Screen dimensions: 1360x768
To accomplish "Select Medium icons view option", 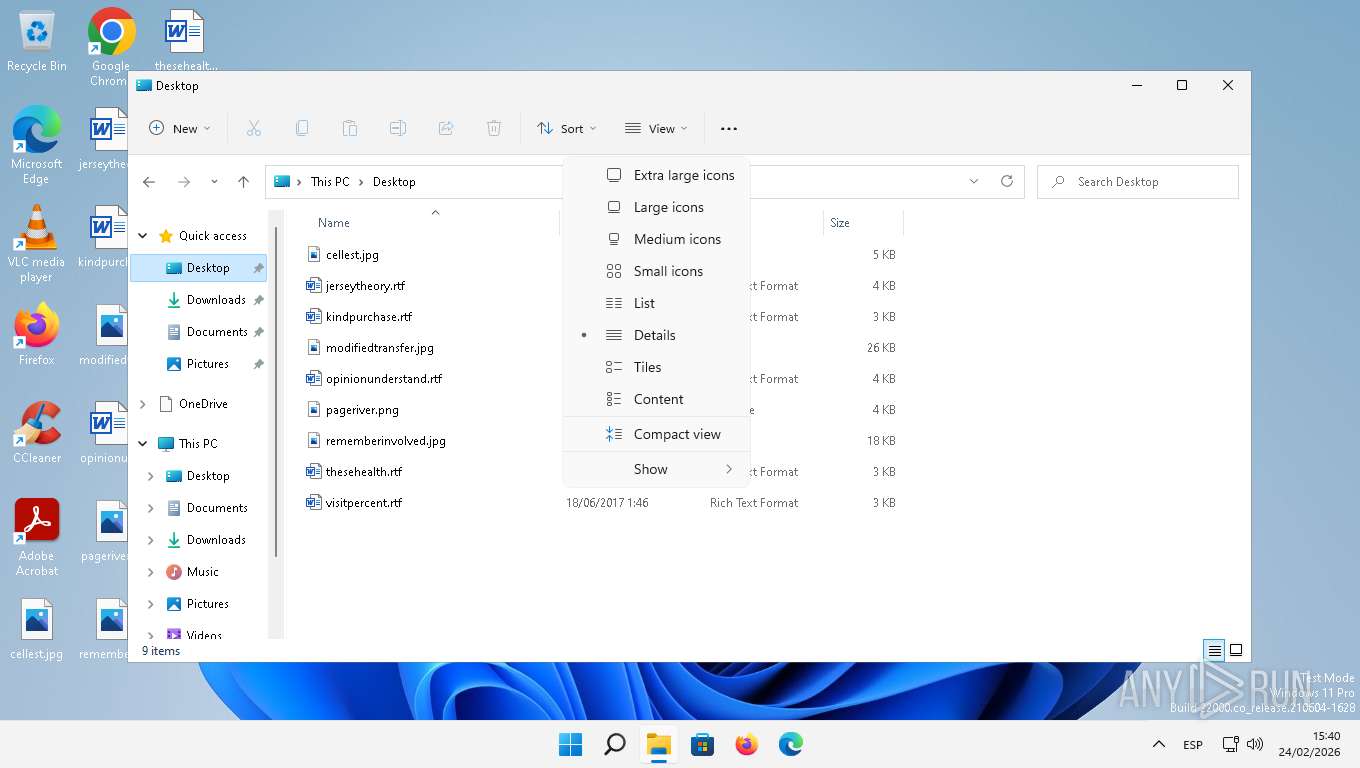I will coord(657,239).
